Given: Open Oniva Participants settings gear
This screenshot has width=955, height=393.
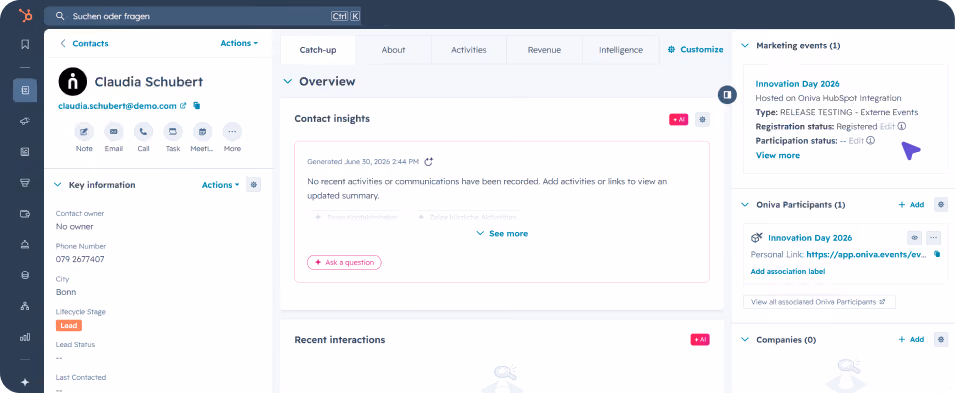Looking at the screenshot, I should pos(941,205).
